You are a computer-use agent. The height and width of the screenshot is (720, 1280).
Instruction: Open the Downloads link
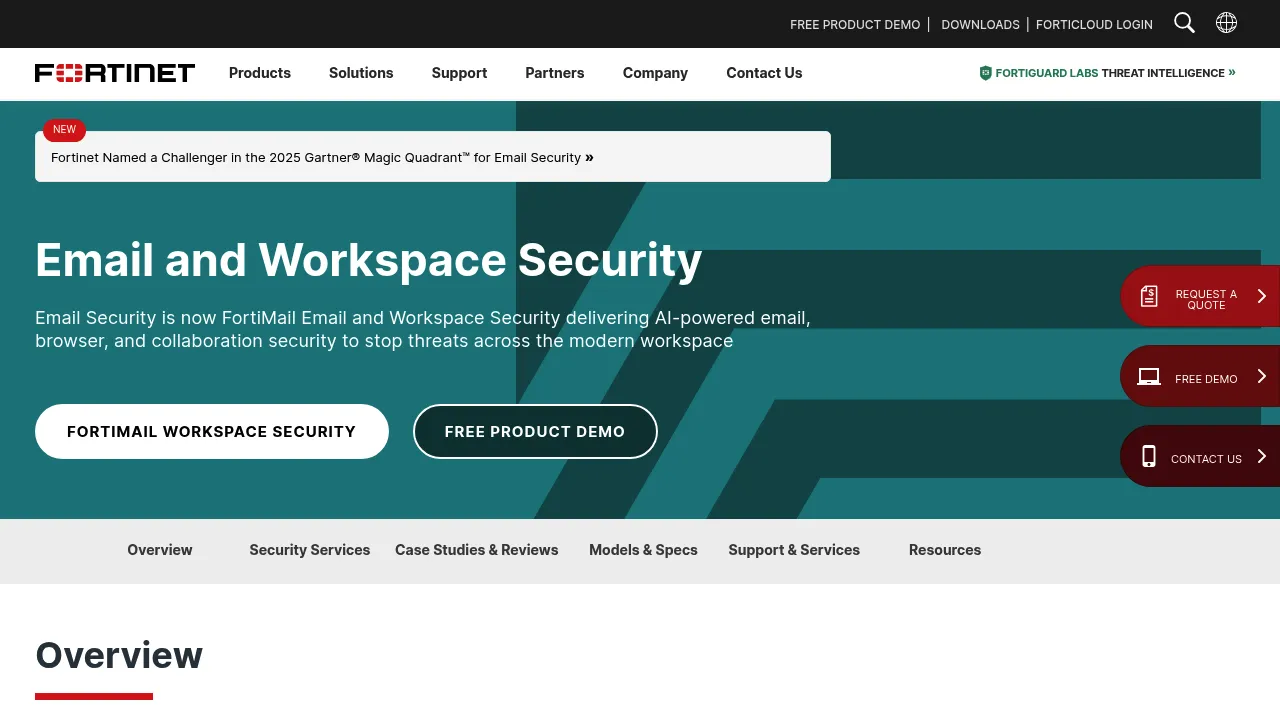coord(980,24)
